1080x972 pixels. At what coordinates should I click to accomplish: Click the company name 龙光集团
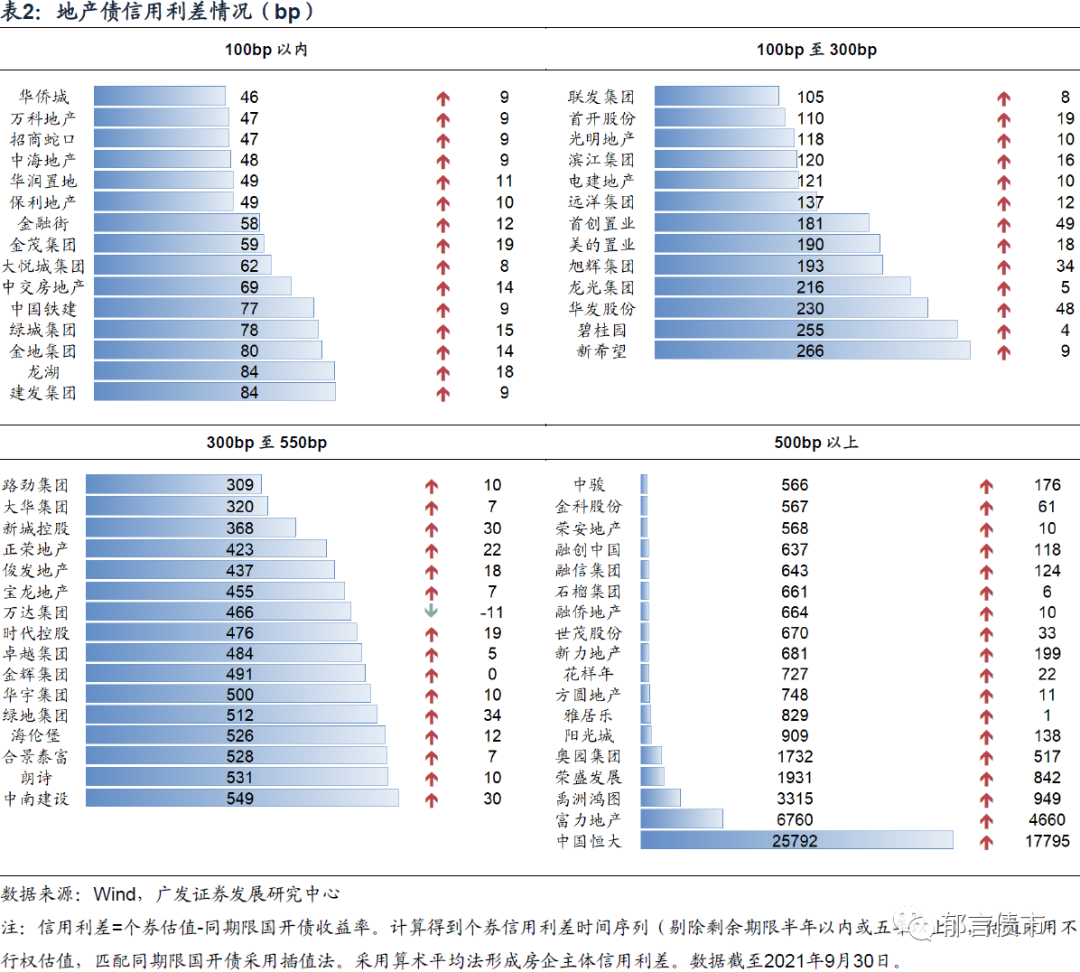pos(601,287)
